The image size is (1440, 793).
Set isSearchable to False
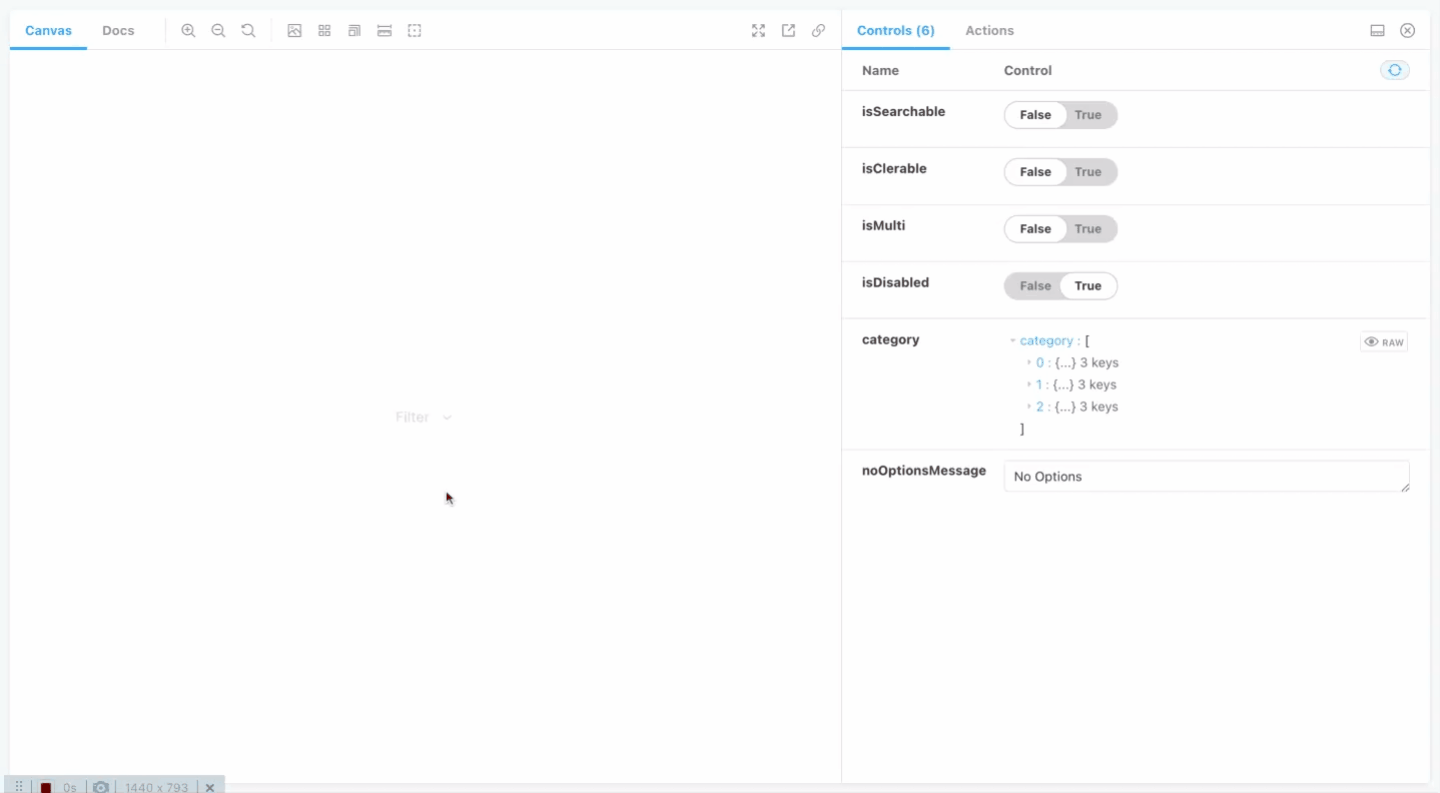click(1035, 115)
